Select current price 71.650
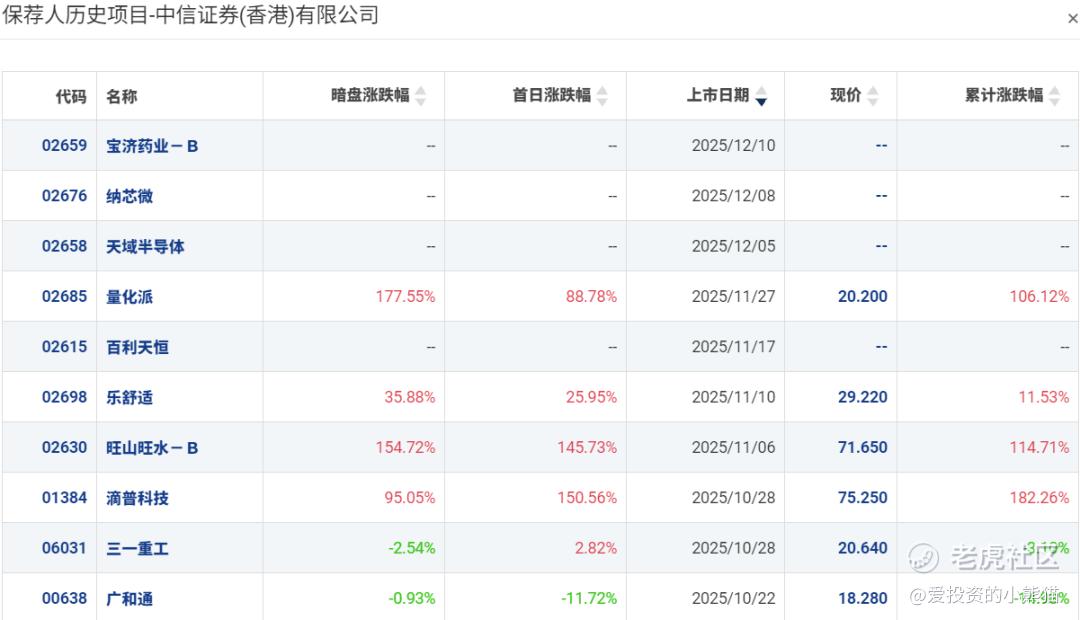 (862, 447)
